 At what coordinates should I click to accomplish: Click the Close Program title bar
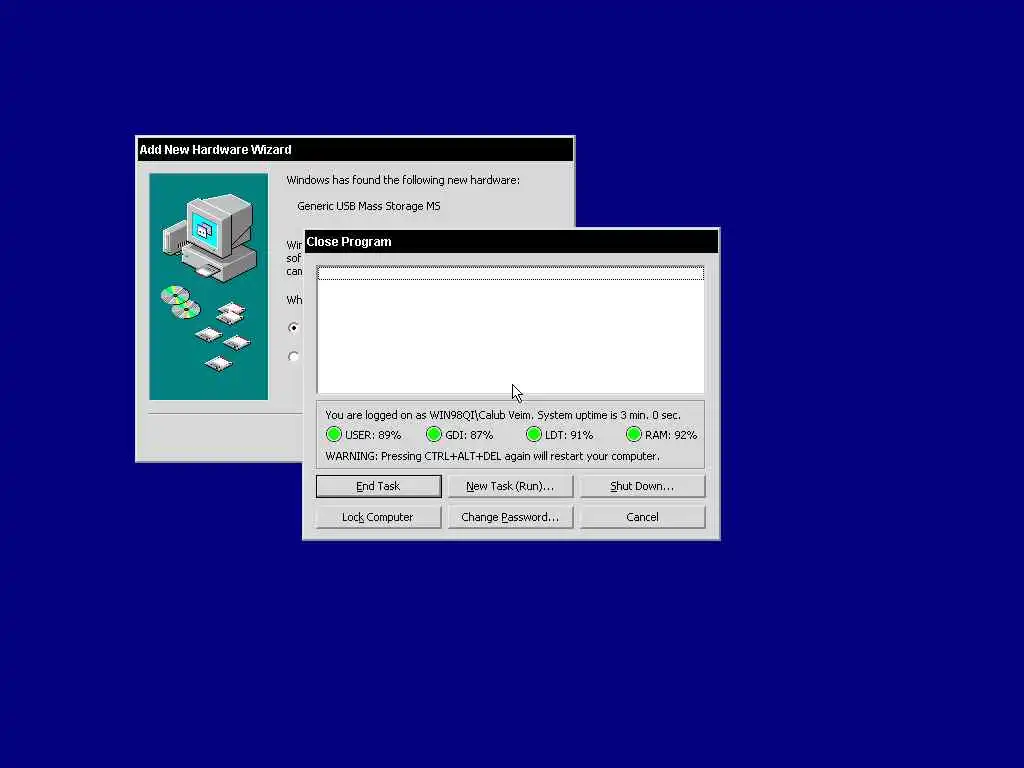(x=511, y=242)
